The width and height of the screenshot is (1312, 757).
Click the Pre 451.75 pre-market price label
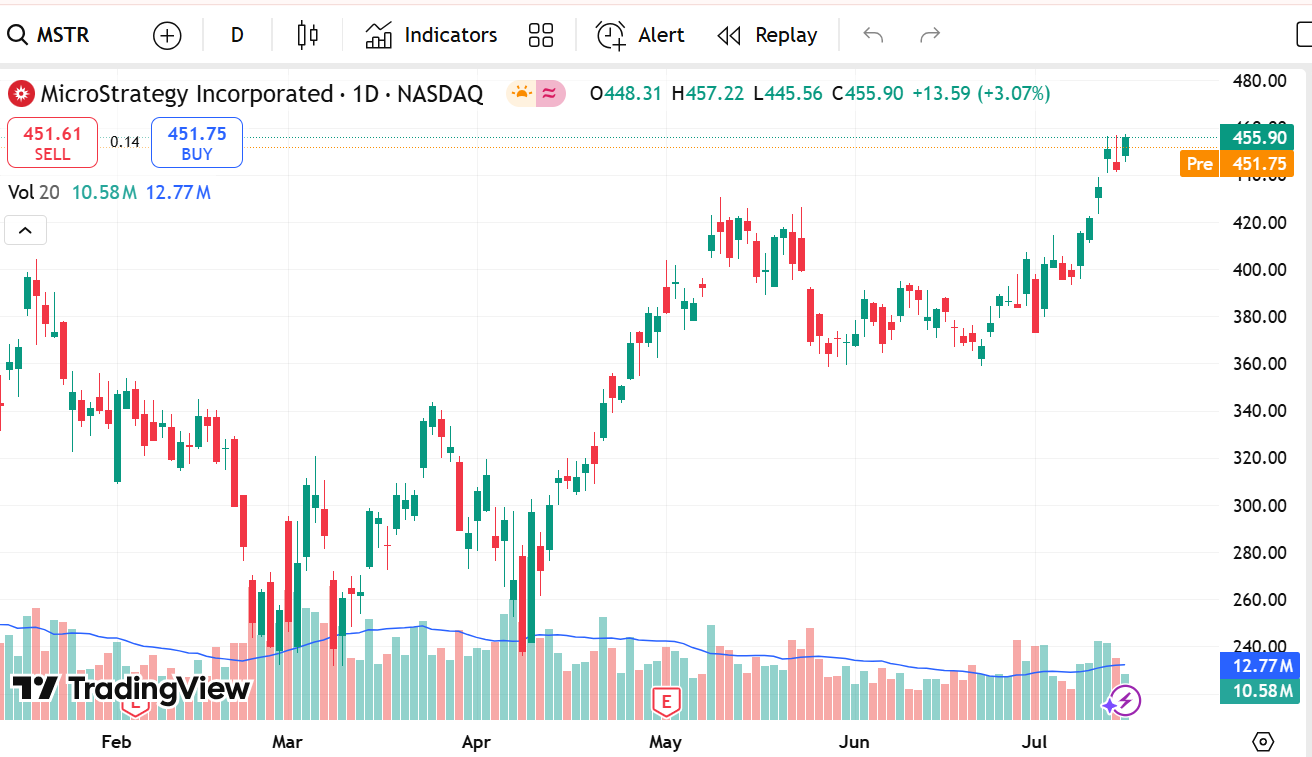click(1237, 164)
